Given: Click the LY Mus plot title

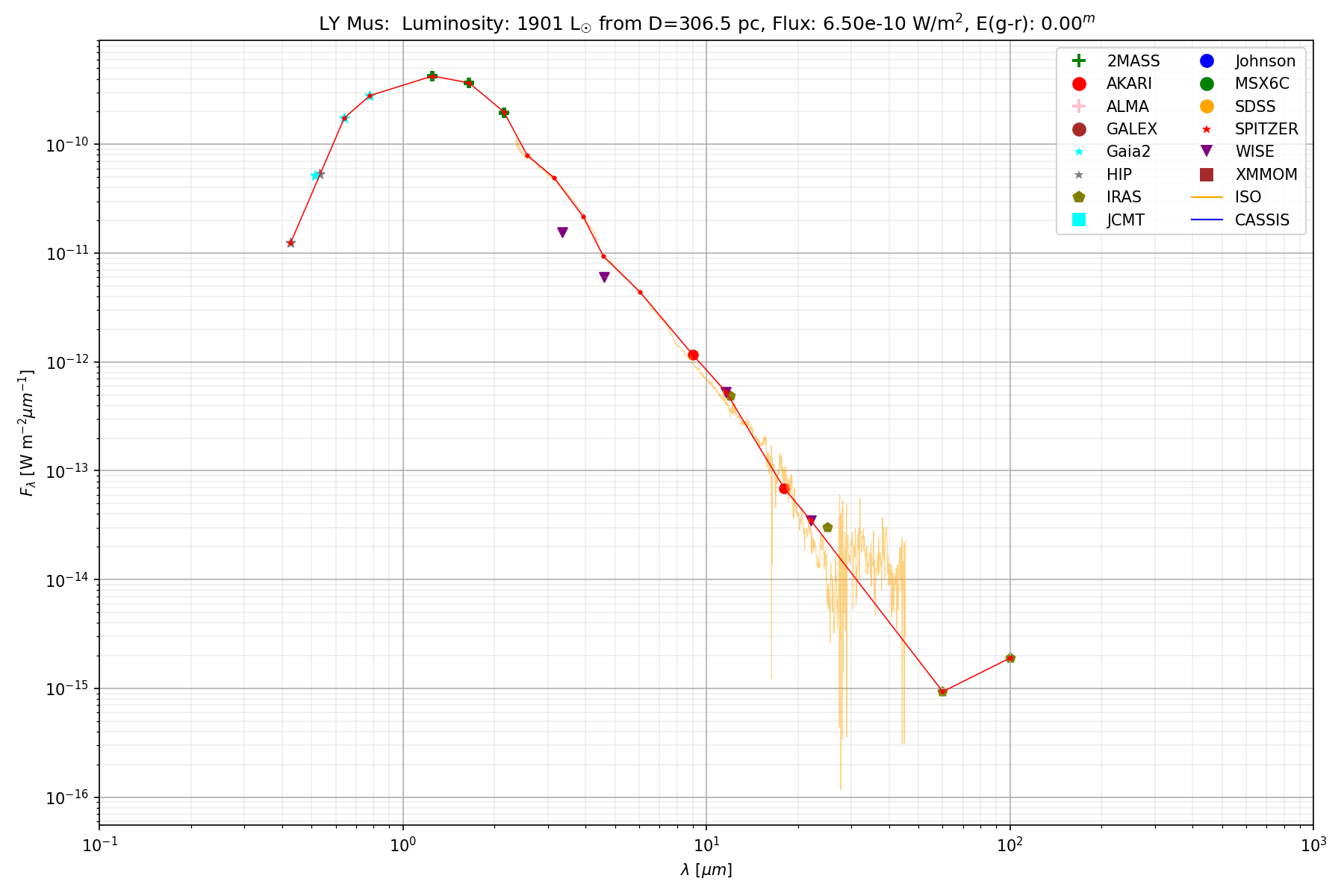Looking at the screenshot, I should [x=706, y=23].
